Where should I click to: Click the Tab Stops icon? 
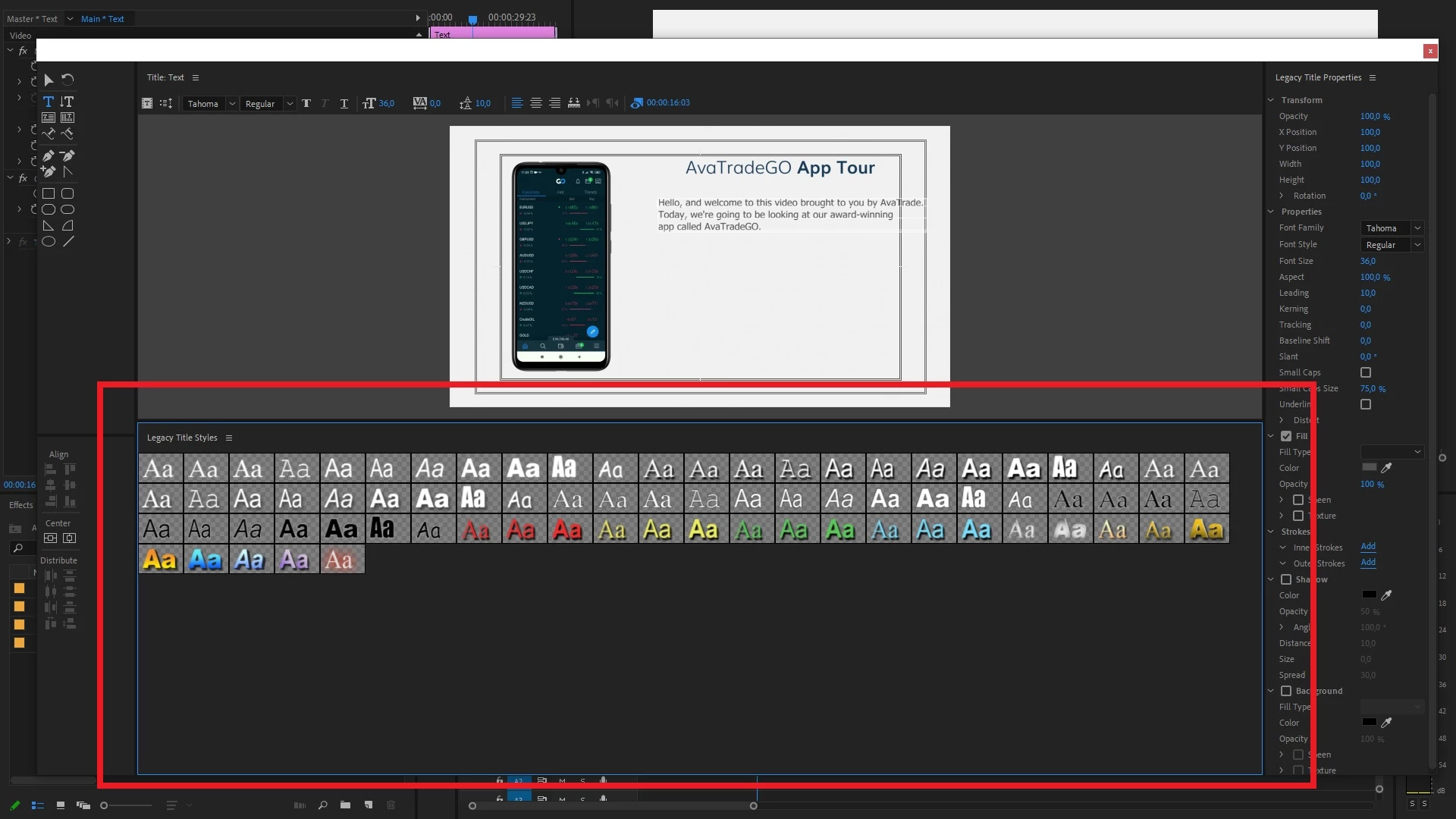[574, 103]
